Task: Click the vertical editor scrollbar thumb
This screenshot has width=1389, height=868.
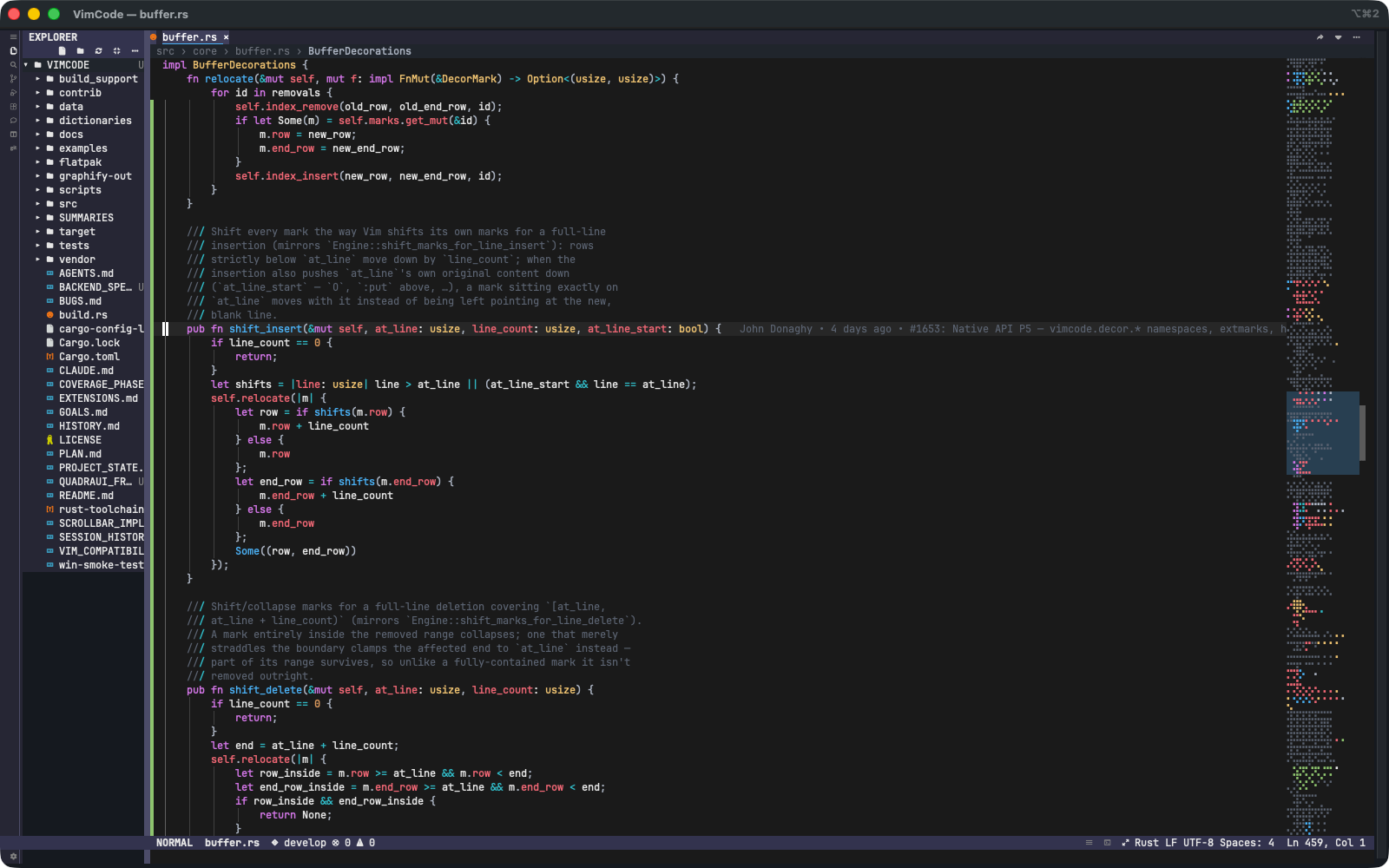Action: tap(1362, 433)
